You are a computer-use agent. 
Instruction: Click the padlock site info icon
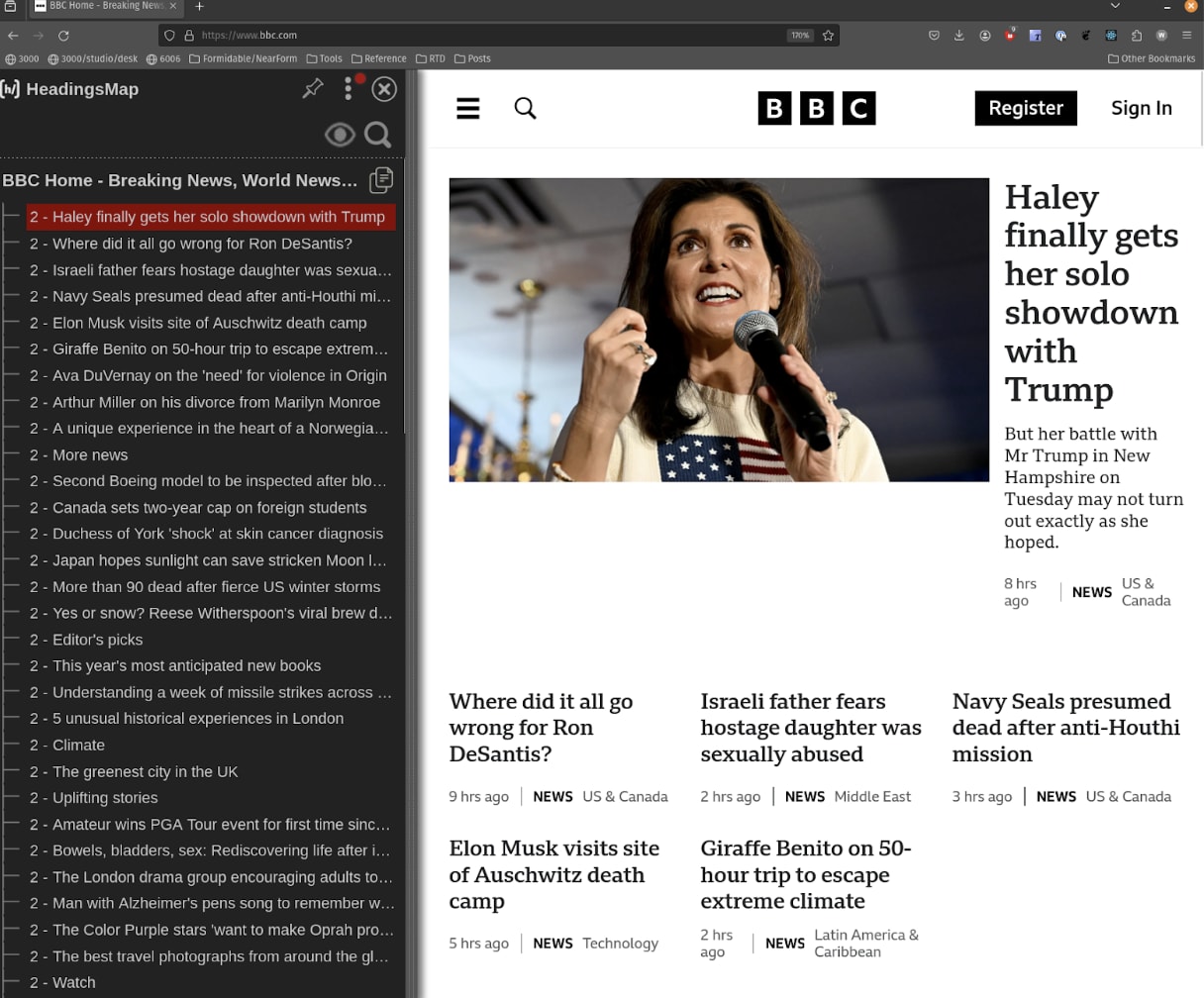[x=188, y=35]
